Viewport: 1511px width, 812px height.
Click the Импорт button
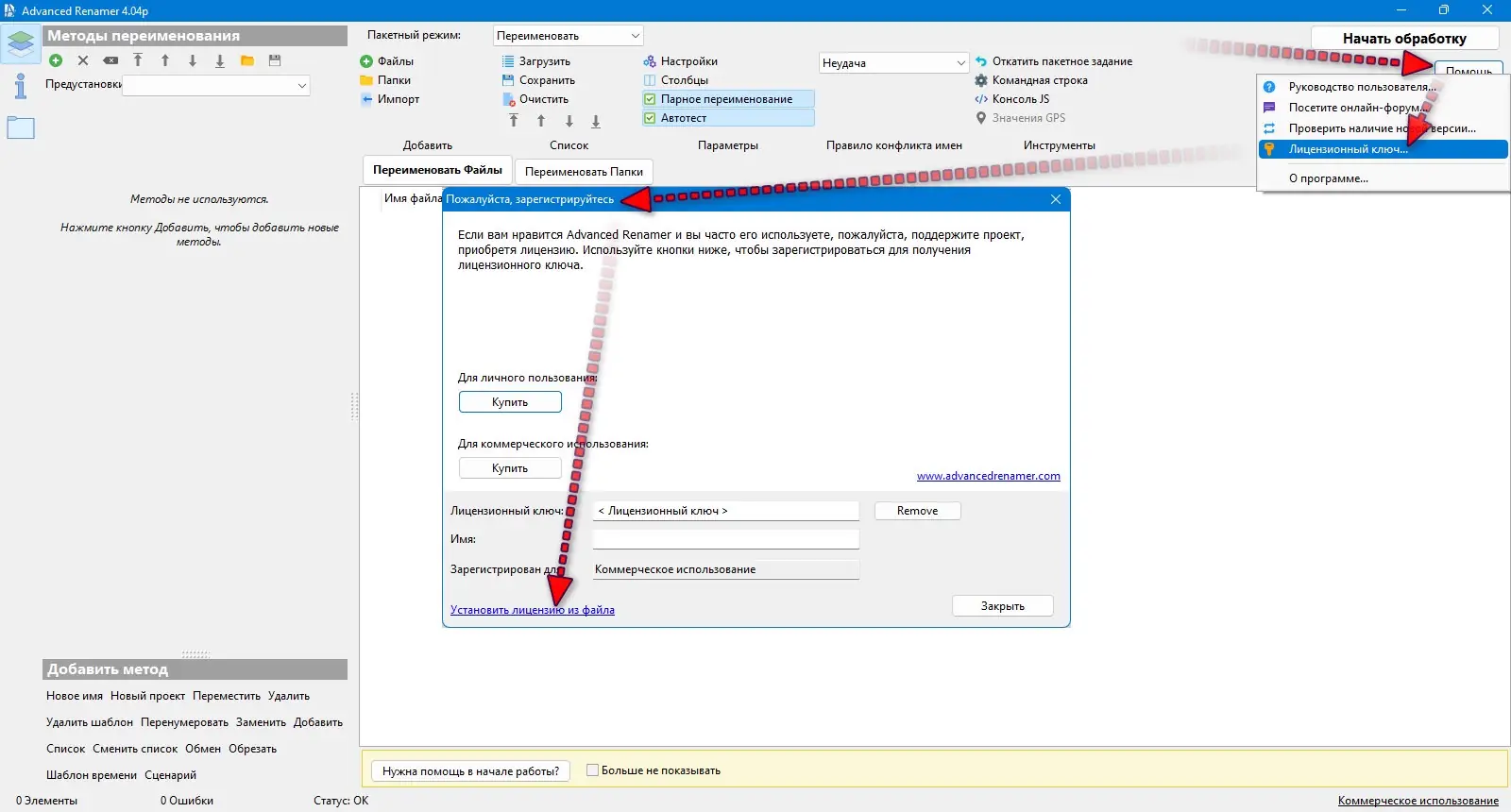[x=390, y=99]
